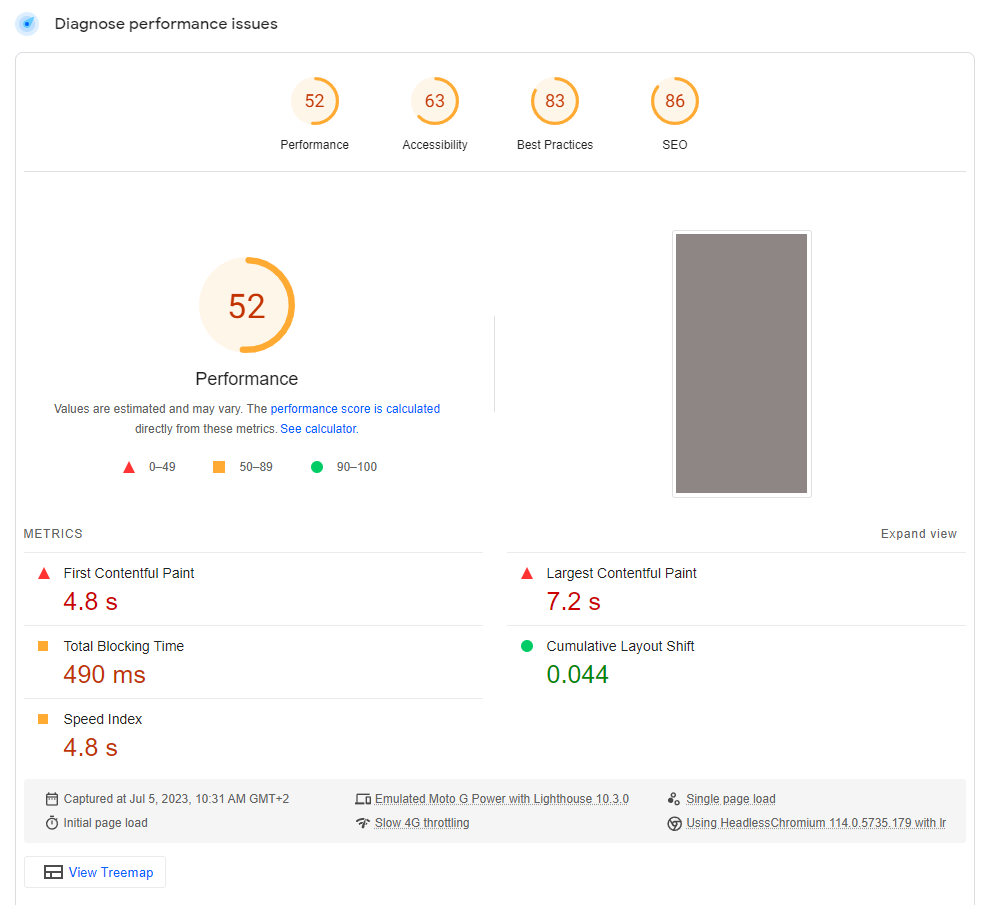The width and height of the screenshot is (991, 905).
Task: Click the red triangle beside First Contentful Paint
Action: pyautogui.click(x=43, y=573)
